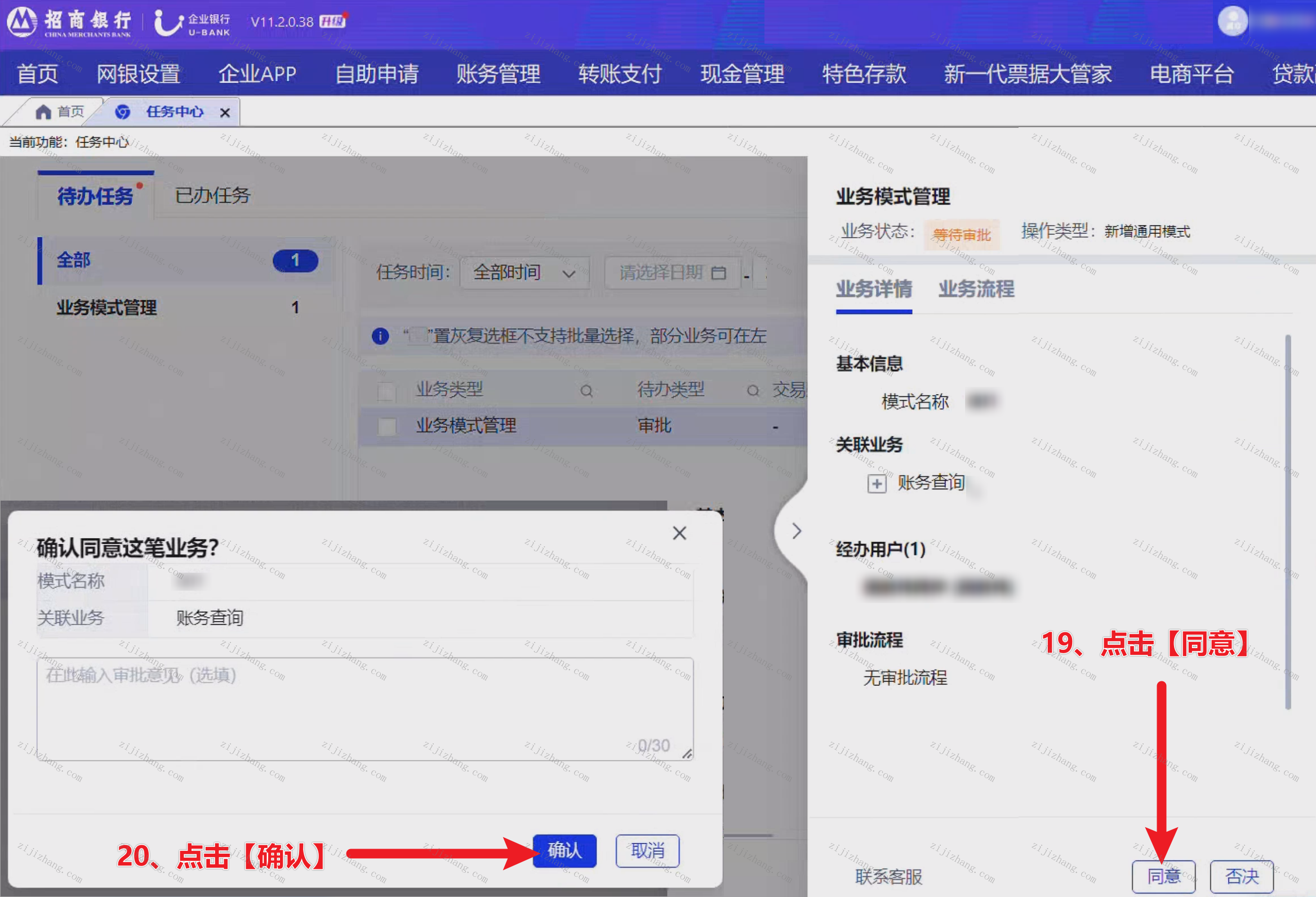Open the 转账支付 menu
Screen dimensions: 1316x897
620,74
